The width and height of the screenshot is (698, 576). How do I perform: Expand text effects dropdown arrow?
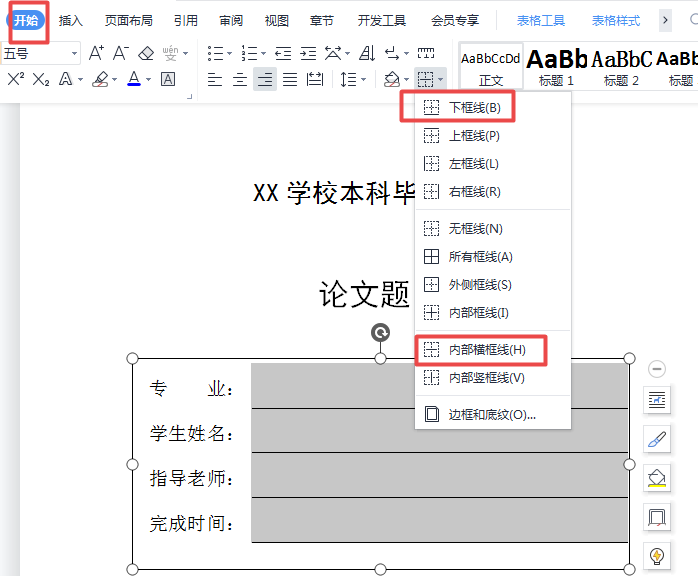[81, 80]
